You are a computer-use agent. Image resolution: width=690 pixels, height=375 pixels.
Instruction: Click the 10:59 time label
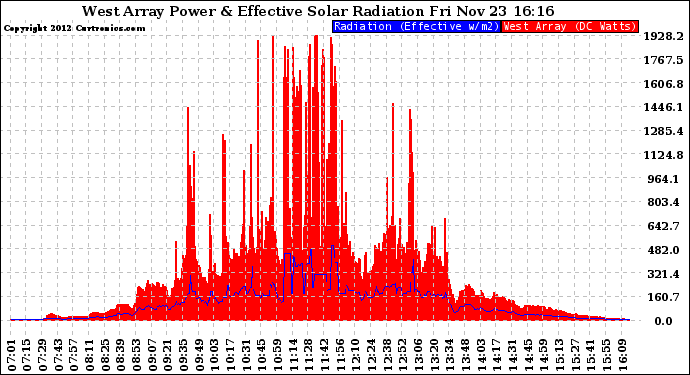[278, 355]
